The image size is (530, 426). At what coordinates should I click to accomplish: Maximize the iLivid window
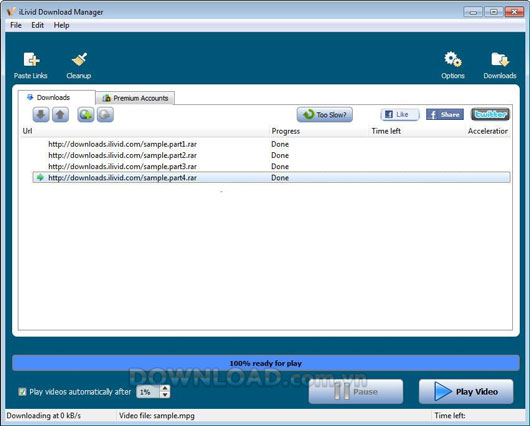pos(493,12)
